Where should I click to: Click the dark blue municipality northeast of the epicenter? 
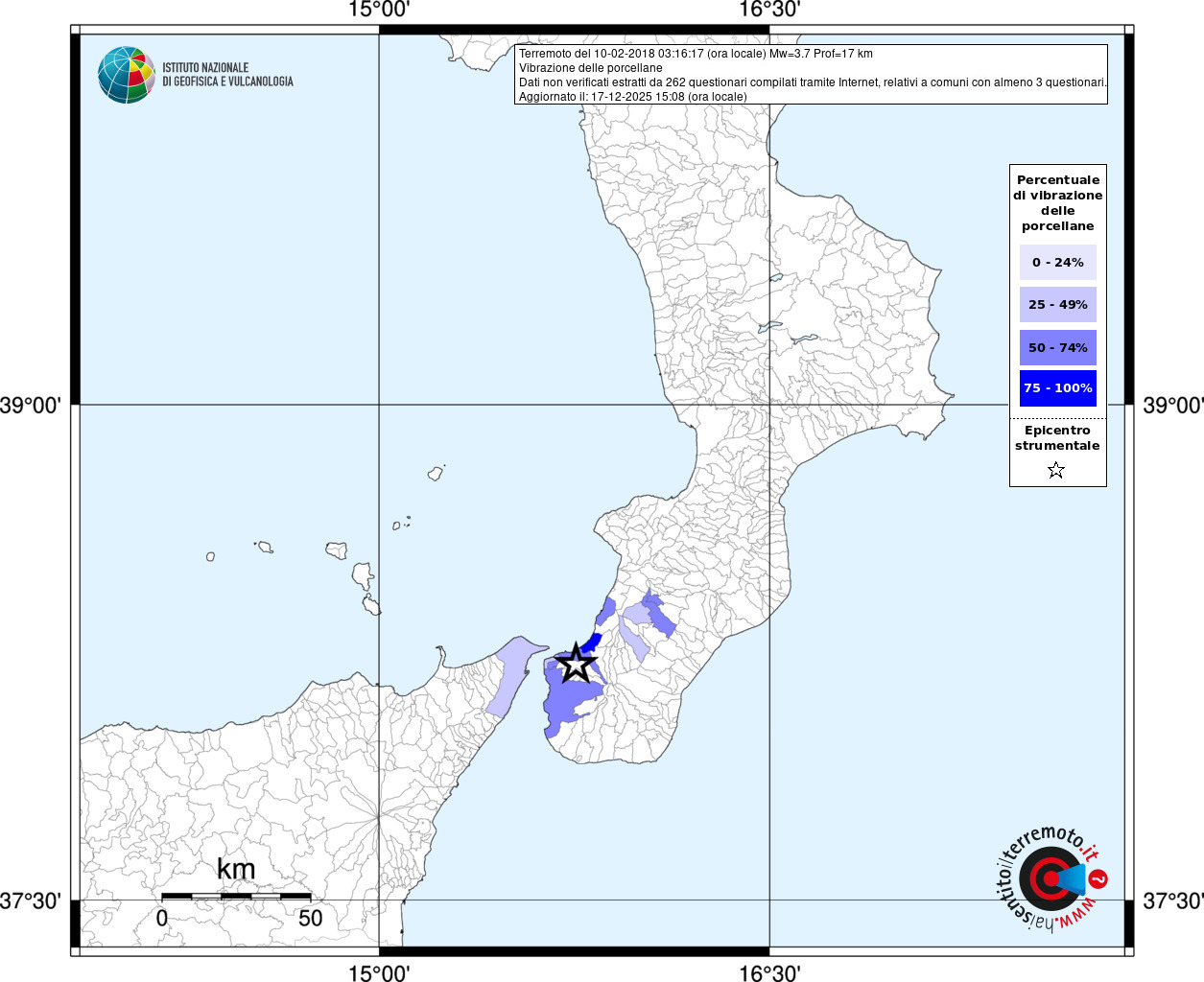(591, 642)
